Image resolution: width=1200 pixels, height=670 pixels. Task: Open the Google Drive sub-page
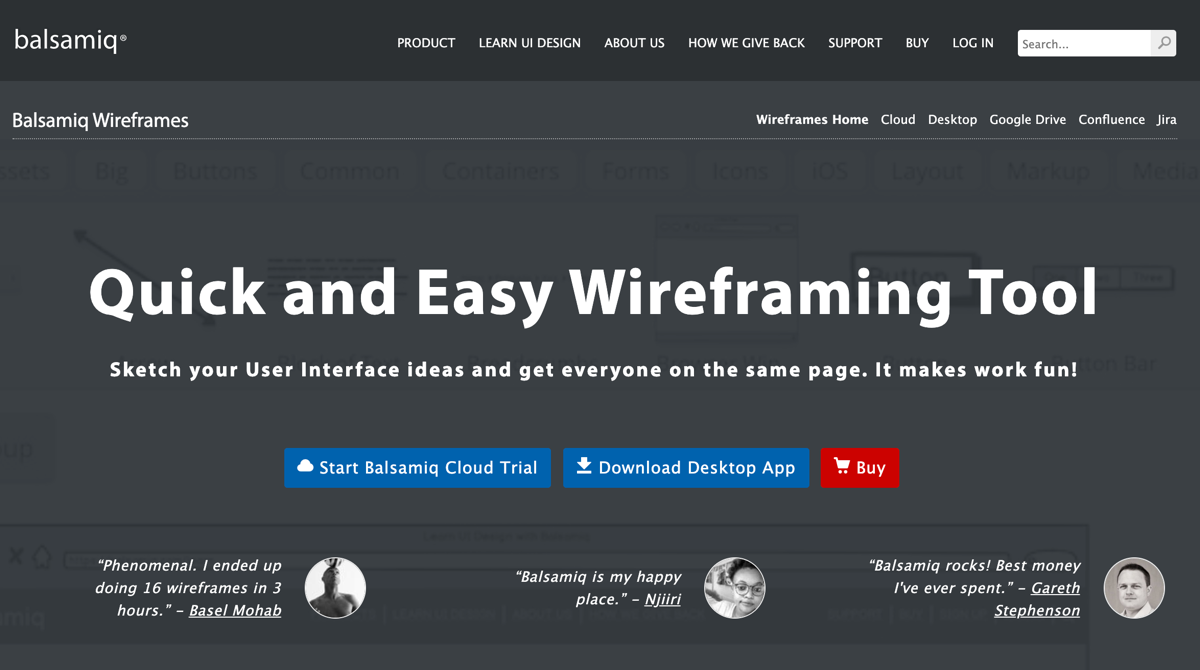point(1027,120)
